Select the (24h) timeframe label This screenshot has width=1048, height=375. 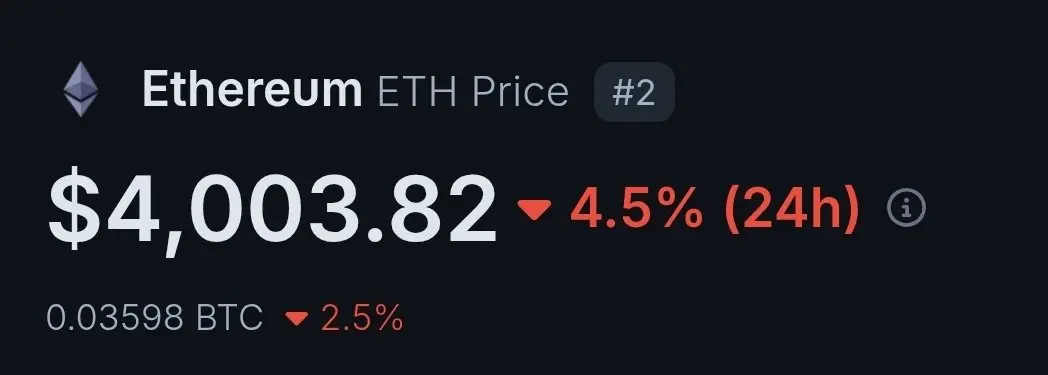tap(791, 209)
